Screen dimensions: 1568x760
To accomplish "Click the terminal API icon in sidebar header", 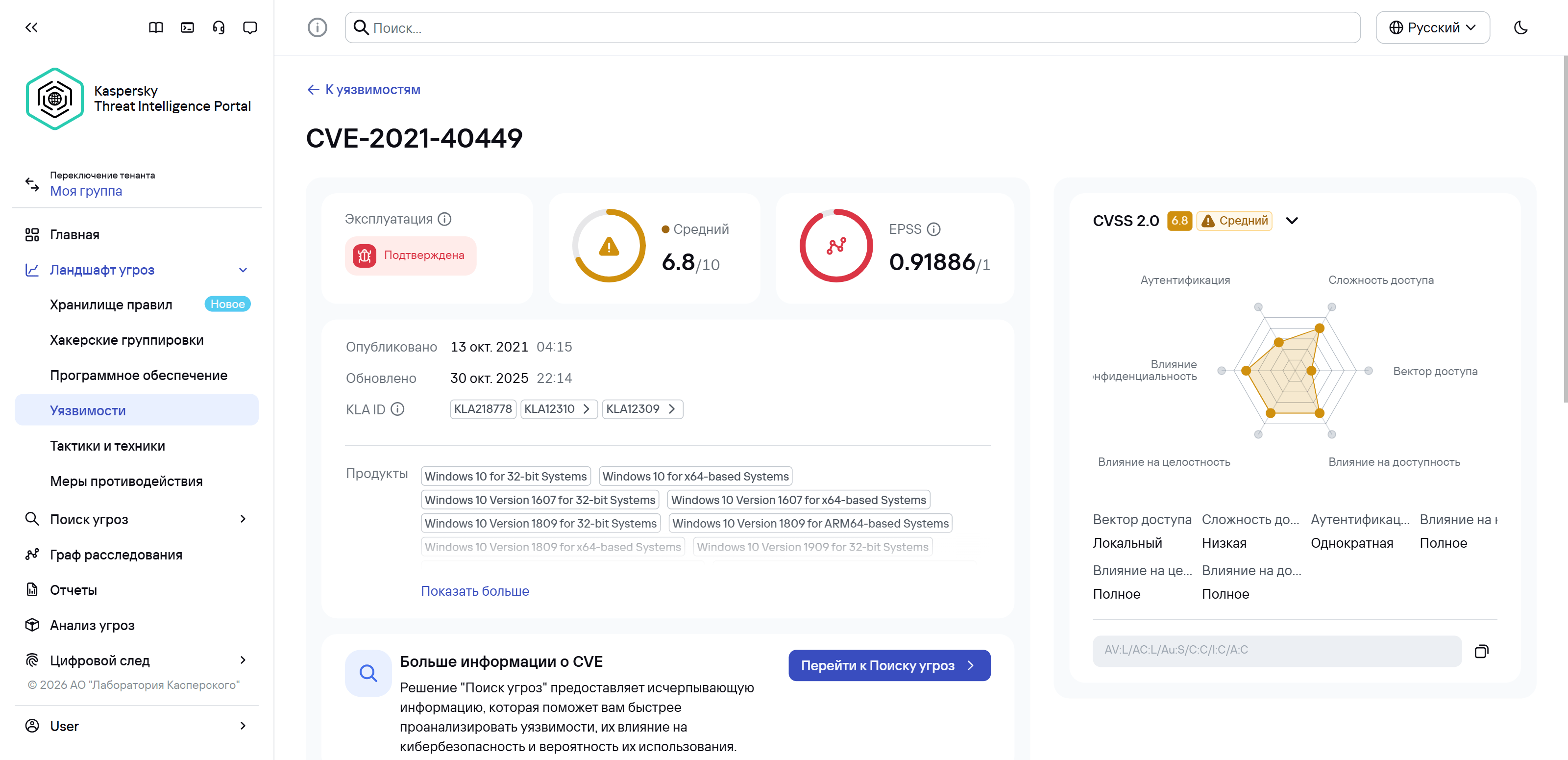I will [x=188, y=27].
